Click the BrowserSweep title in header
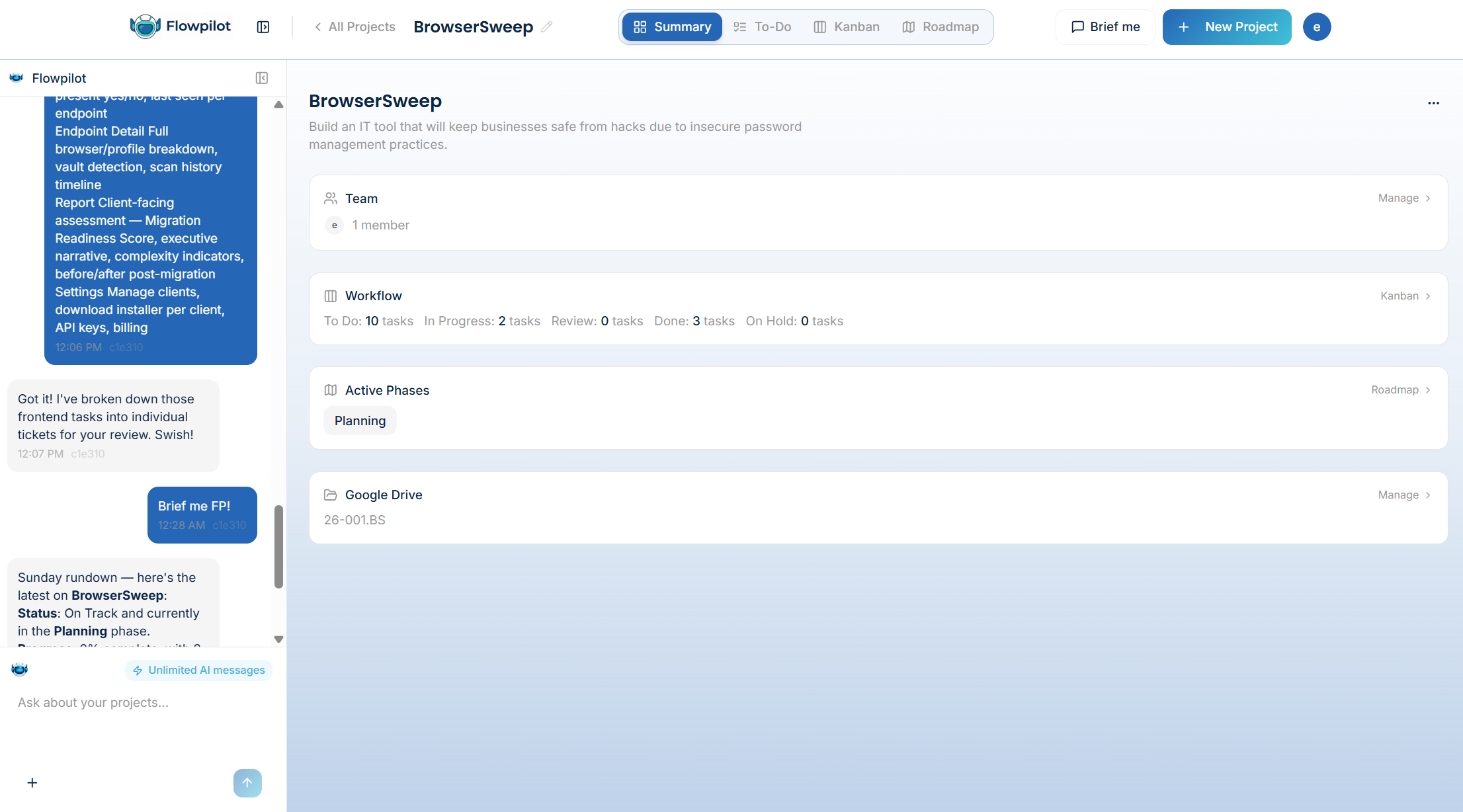 (x=474, y=27)
